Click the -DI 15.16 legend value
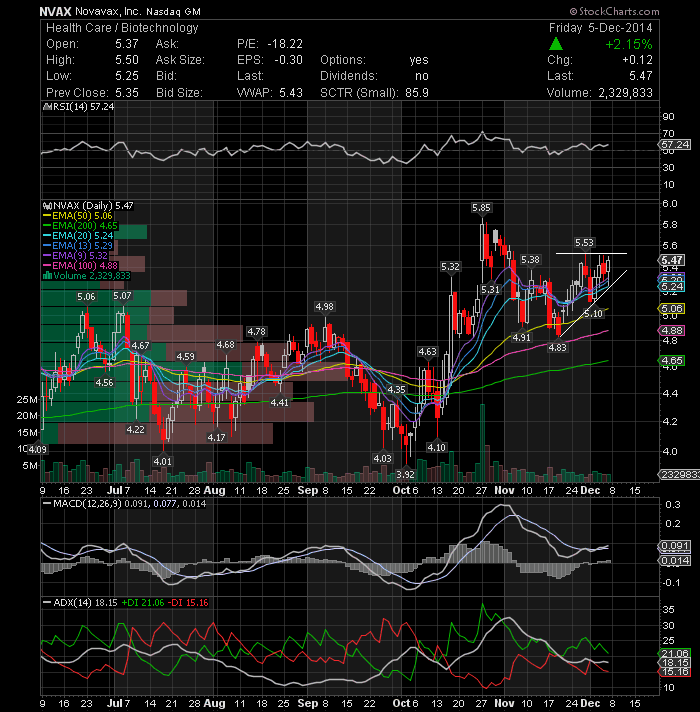This screenshot has width=700, height=712. point(188,603)
